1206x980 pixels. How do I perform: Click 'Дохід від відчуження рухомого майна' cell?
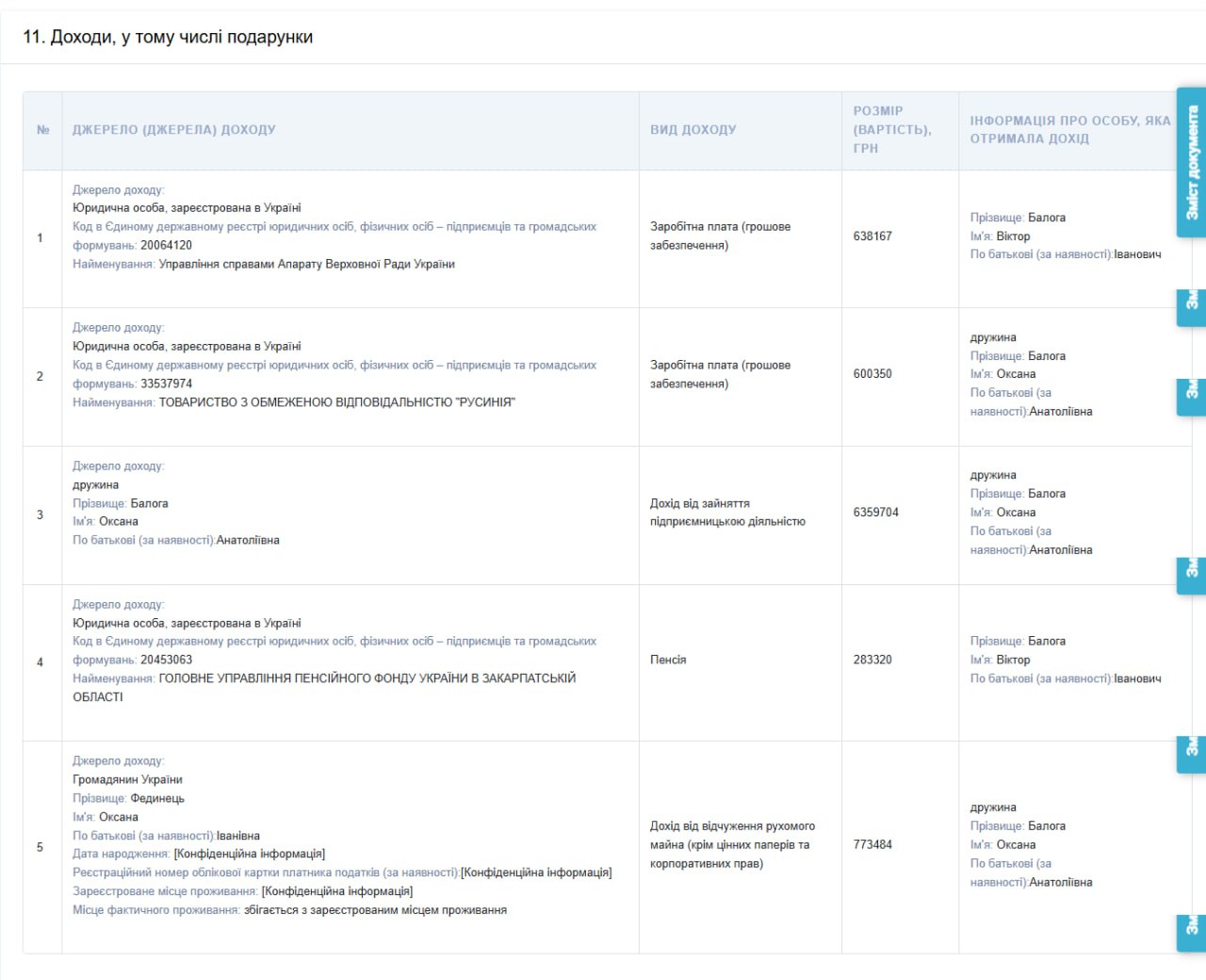coord(732,845)
